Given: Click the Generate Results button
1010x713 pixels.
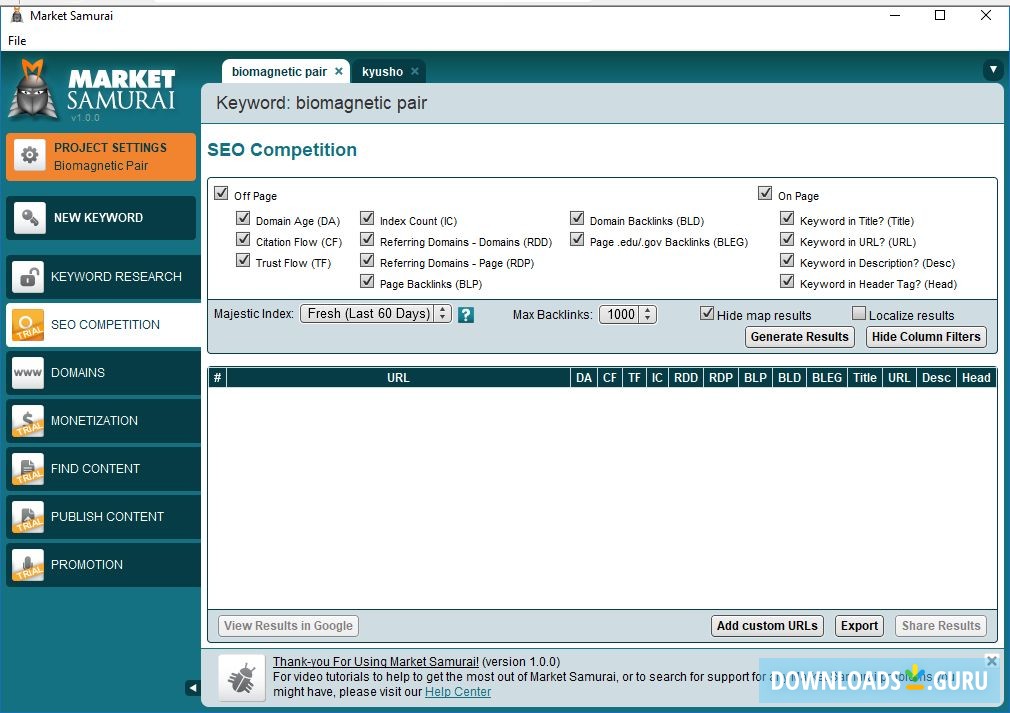Looking at the screenshot, I should pos(799,337).
